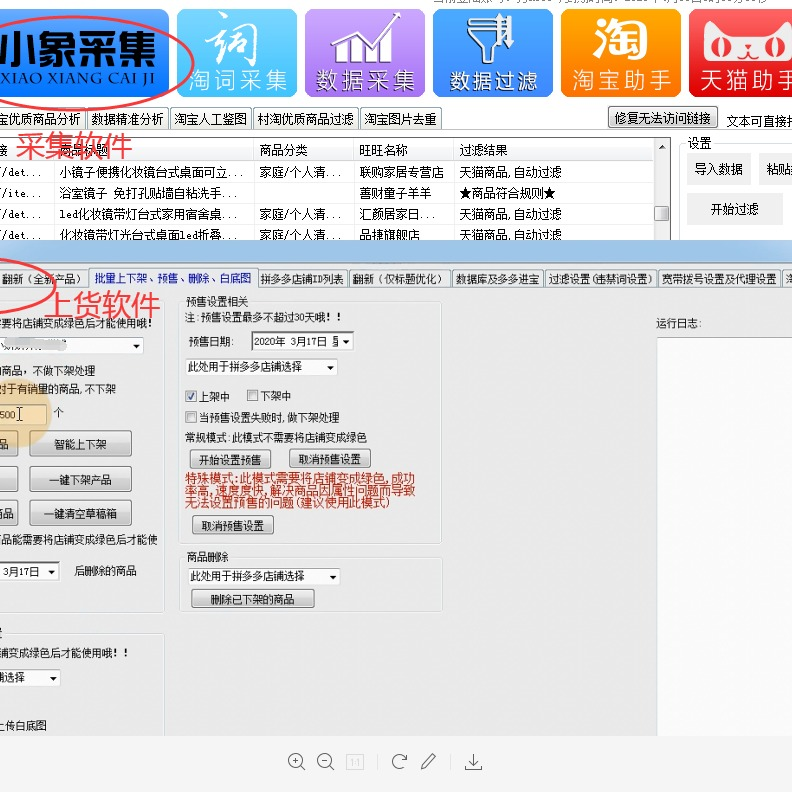Open the 淘宝助手 orange tile
This screenshot has width=792, height=792.
[621, 53]
